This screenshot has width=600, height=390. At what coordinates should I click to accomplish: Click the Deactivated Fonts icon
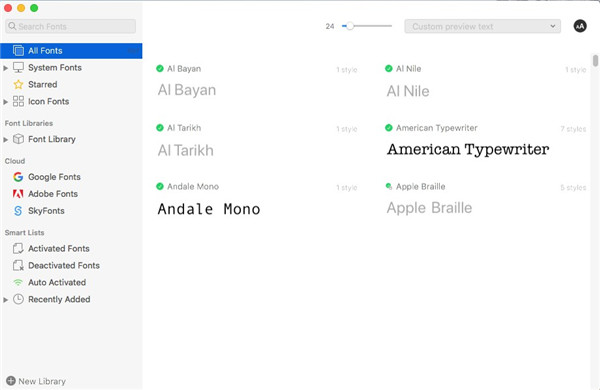point(18,265)
